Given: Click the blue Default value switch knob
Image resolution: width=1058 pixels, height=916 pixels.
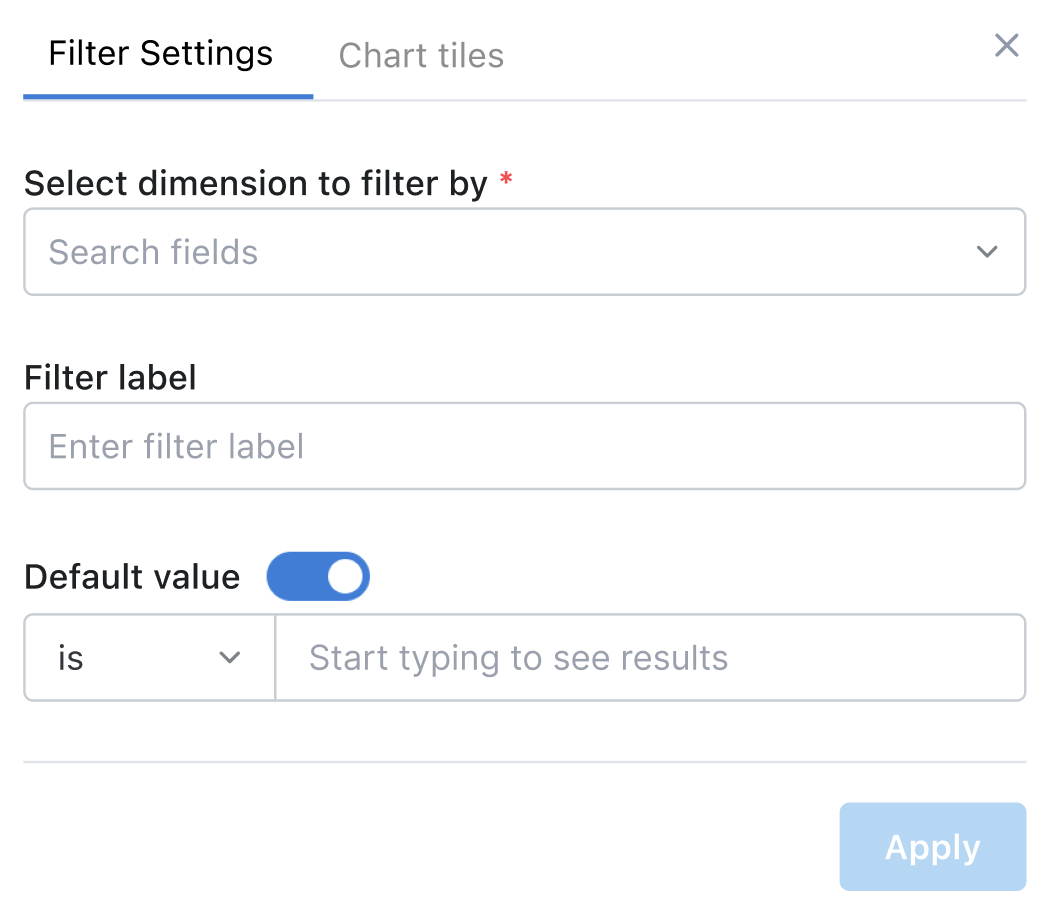Looking at the screenshot, I should 345,576.
